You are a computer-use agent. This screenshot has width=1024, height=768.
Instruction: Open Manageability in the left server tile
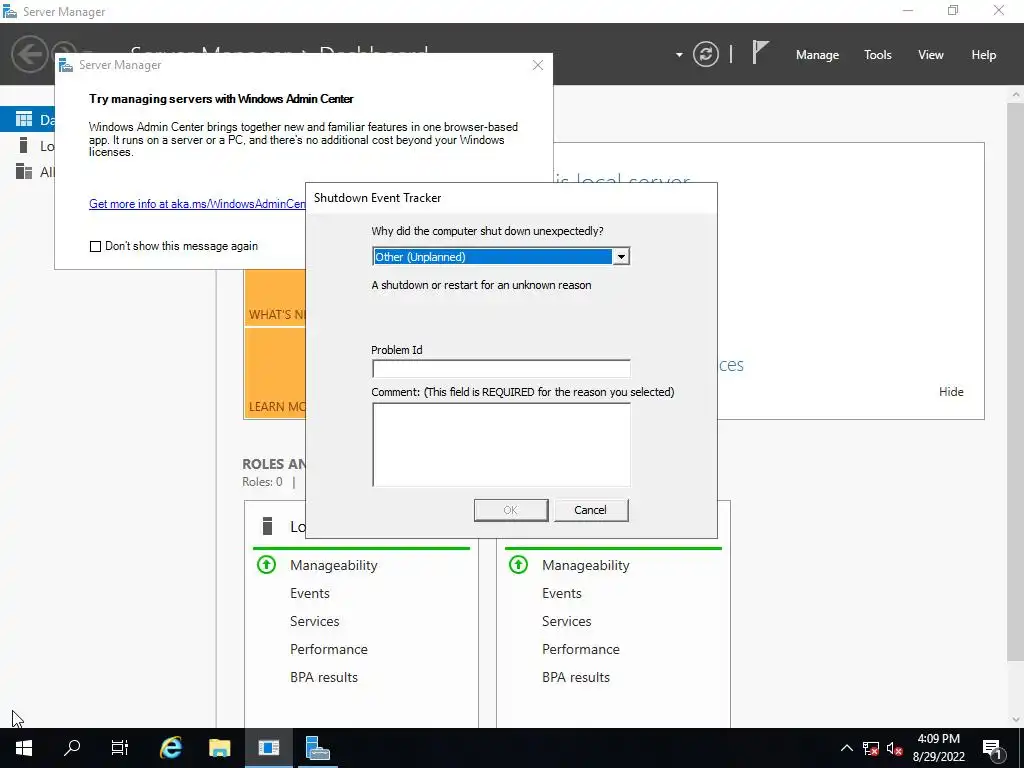tap(334, 566)
